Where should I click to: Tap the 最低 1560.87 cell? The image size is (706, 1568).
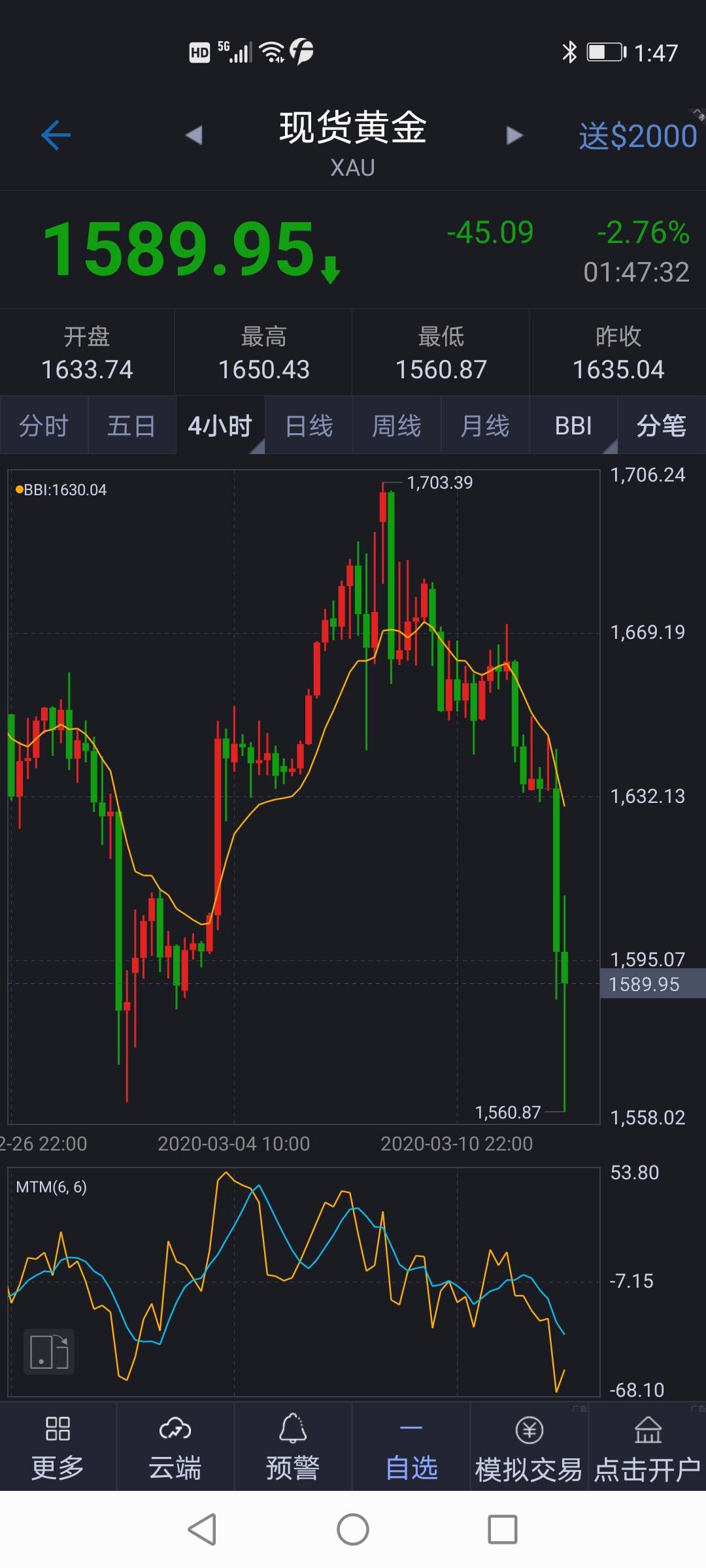tap(441, 353)
